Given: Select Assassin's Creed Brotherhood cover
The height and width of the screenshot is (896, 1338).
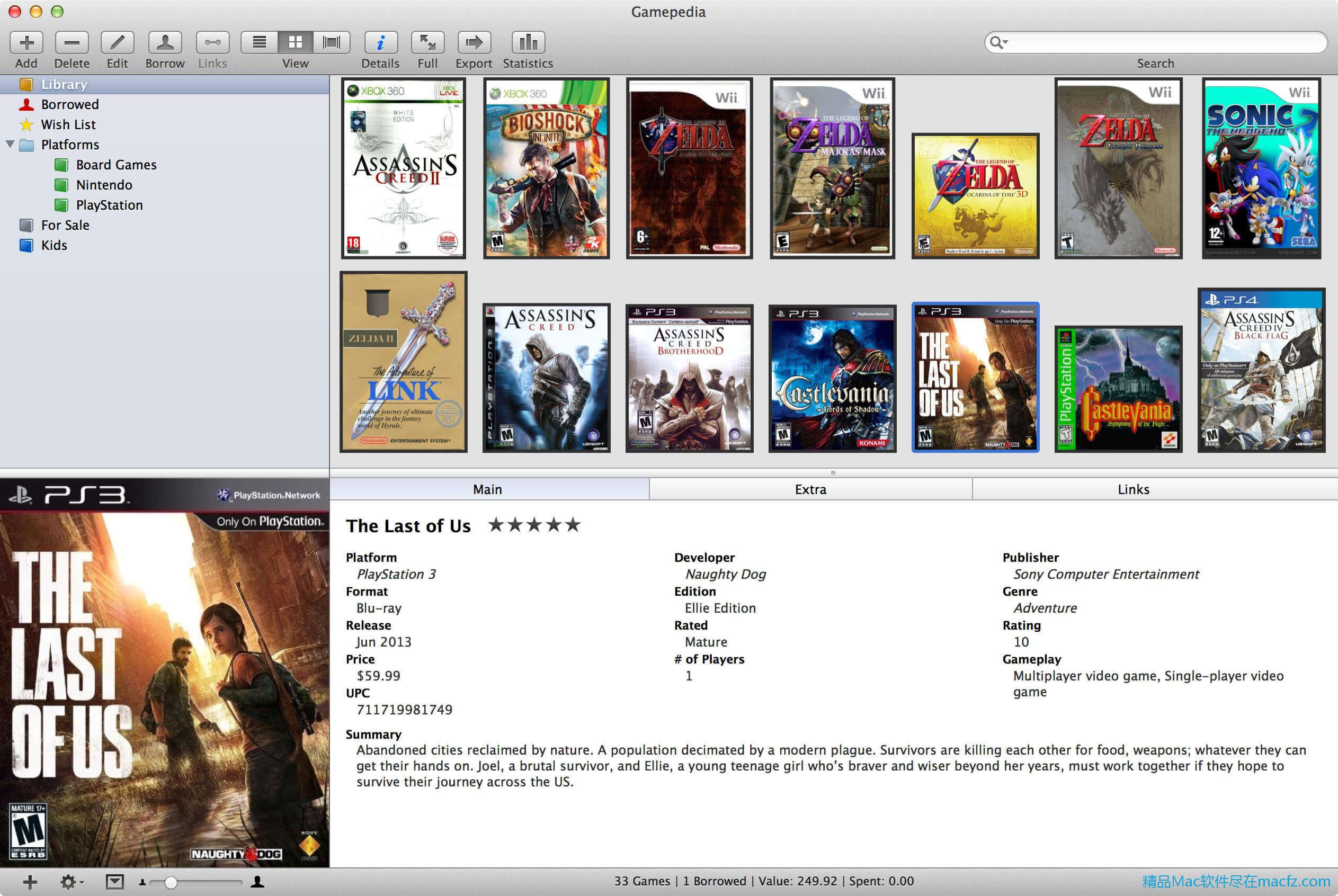Looking at the screenshot, I should click(689, 378).
